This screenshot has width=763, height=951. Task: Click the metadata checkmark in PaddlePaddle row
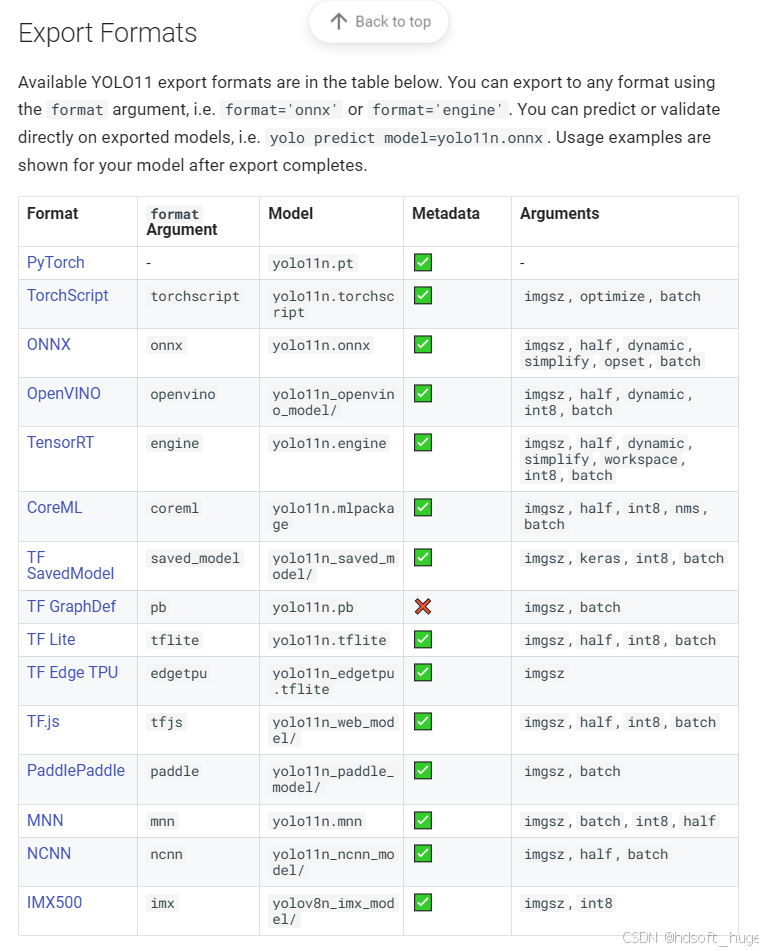point(423,771)
